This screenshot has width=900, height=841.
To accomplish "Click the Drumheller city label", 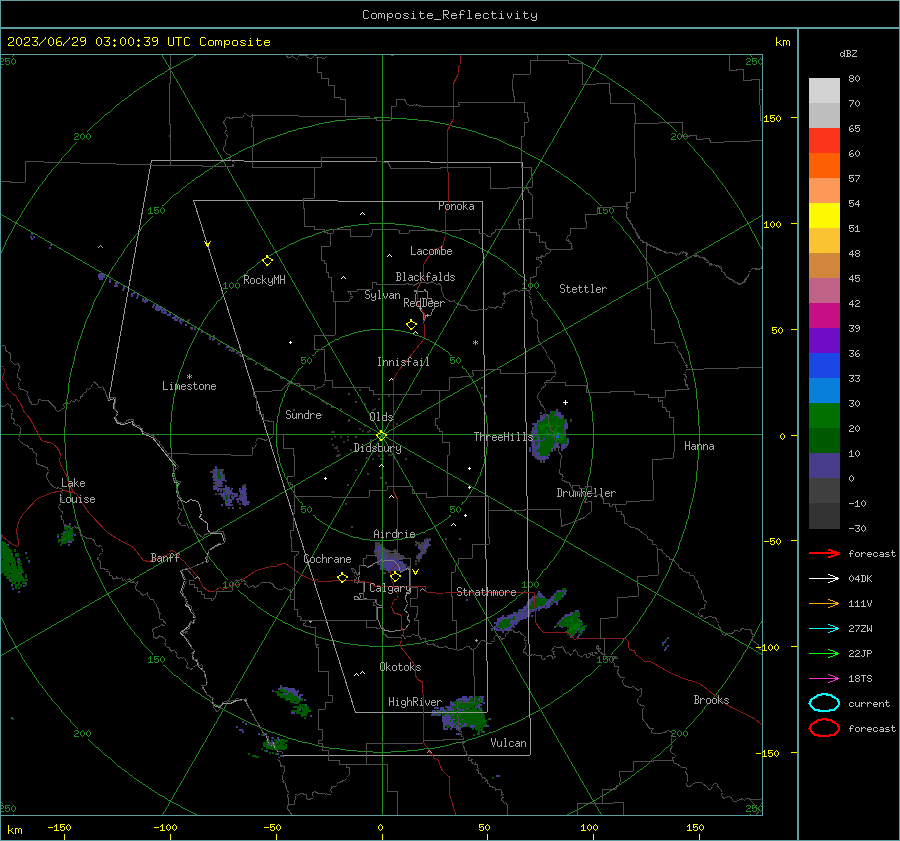I will click(x=586, y=493).
